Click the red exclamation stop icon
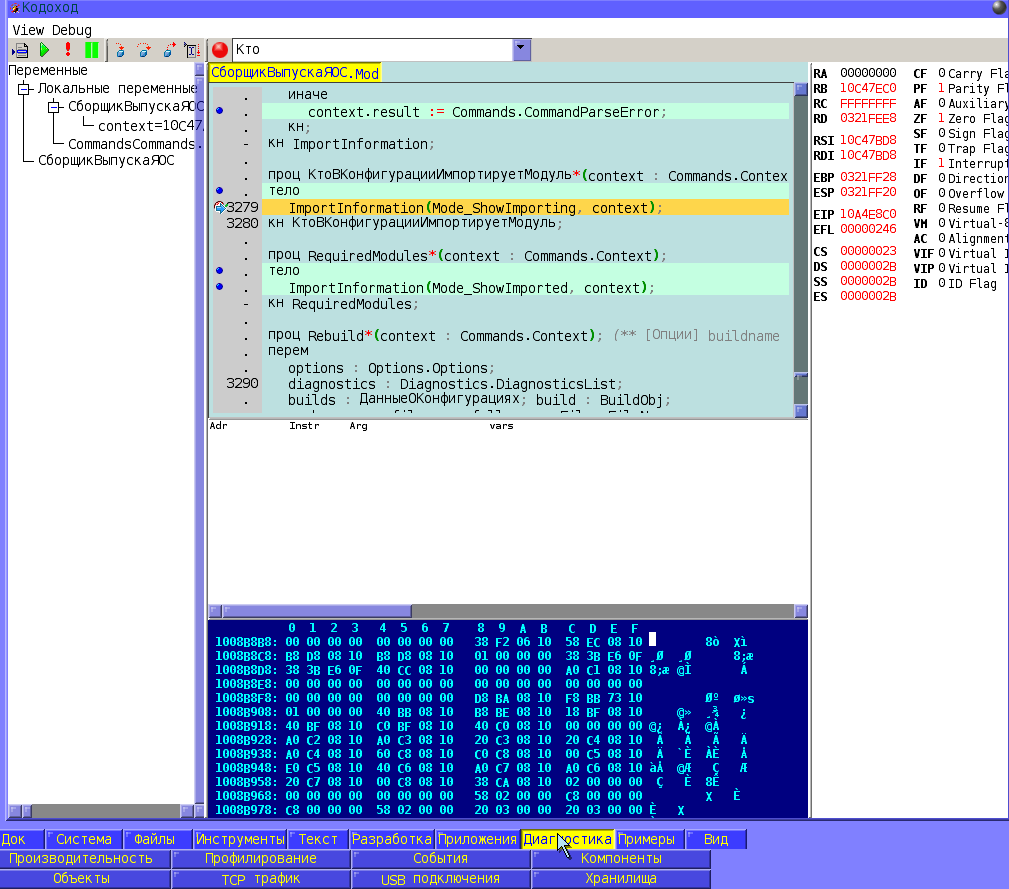The image size is (1009, 889). [68, 50]
